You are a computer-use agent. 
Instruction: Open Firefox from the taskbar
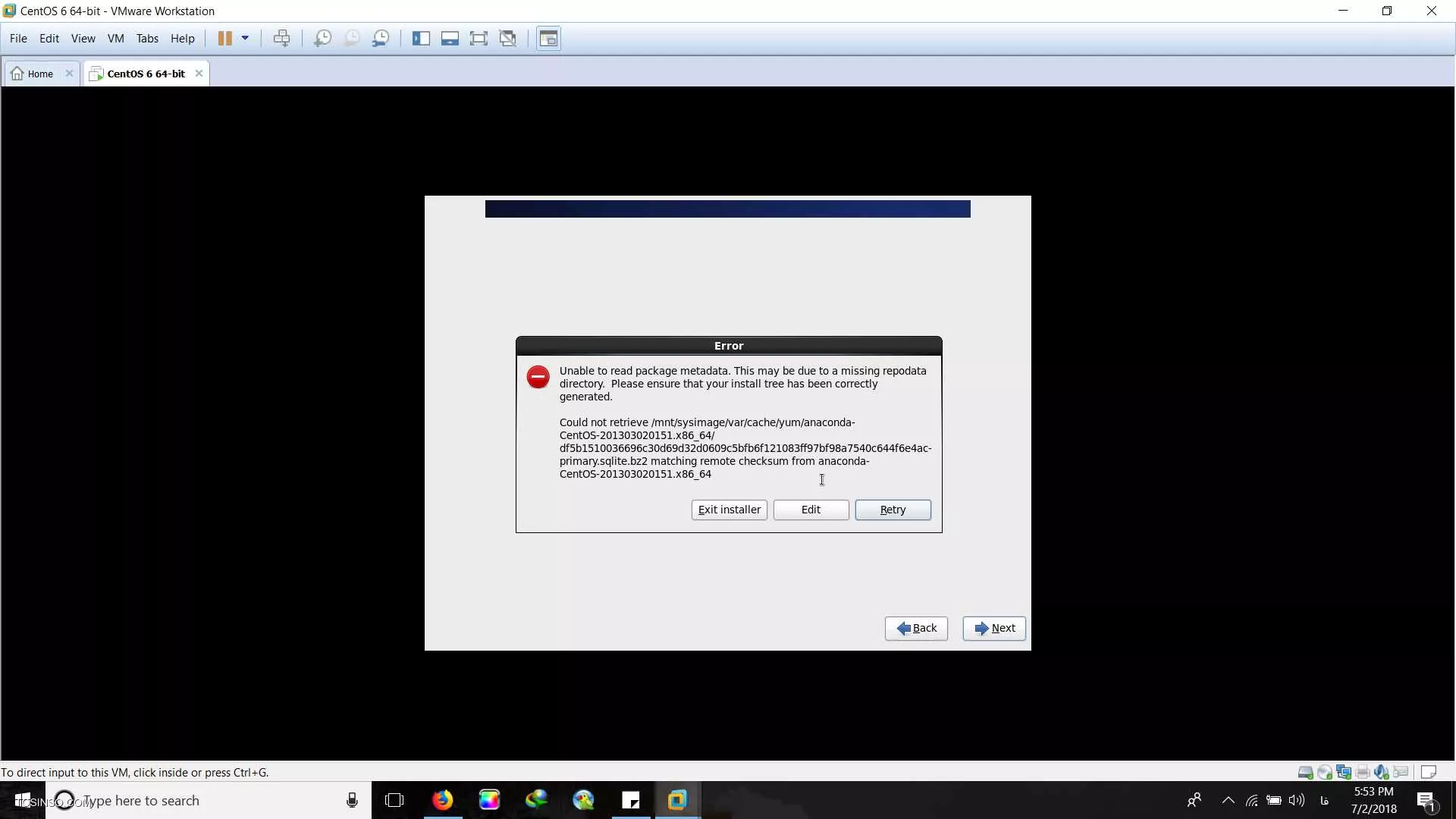[442, 800]
